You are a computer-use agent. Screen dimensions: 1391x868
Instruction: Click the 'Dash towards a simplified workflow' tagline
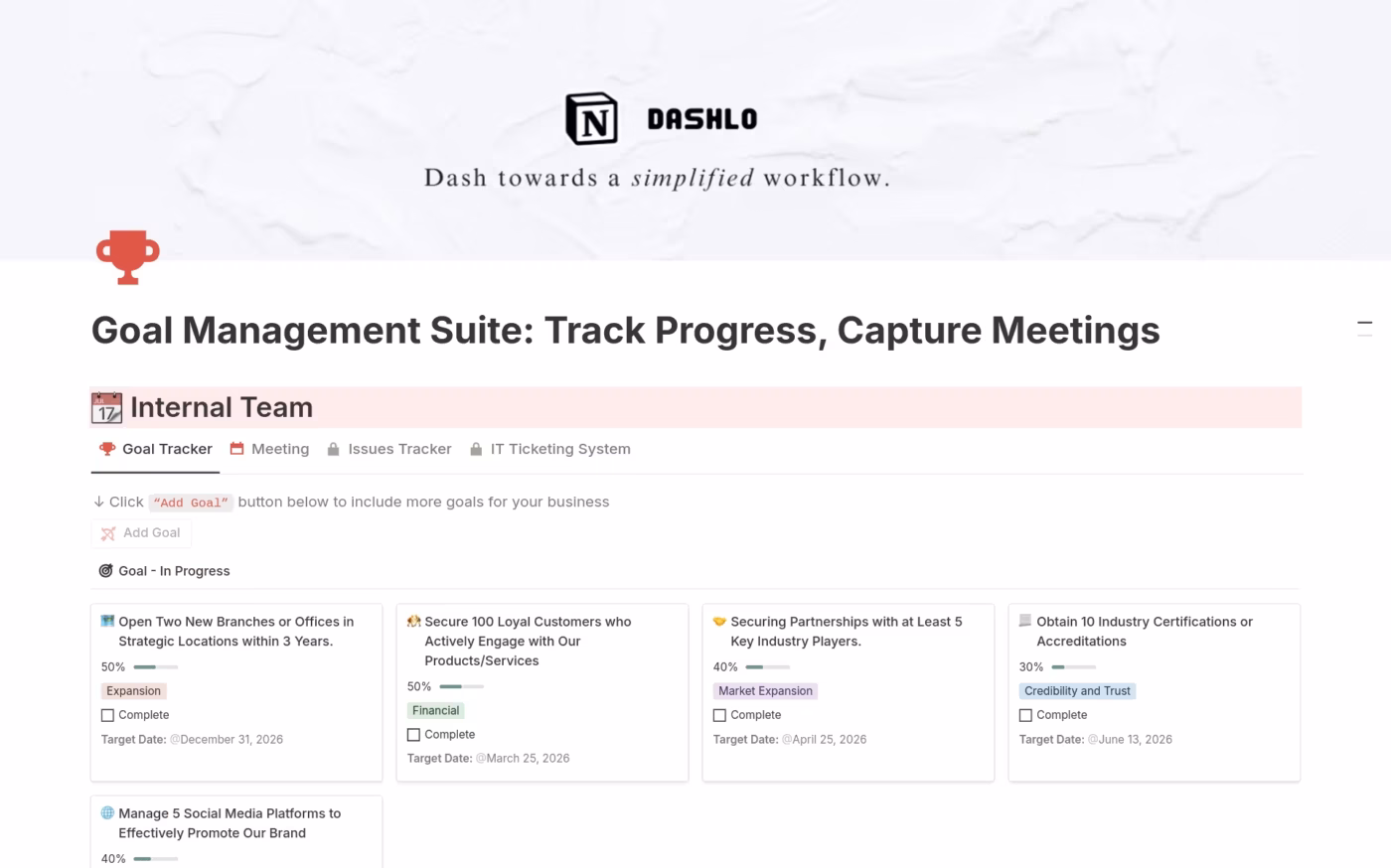[x=657, y=179]
